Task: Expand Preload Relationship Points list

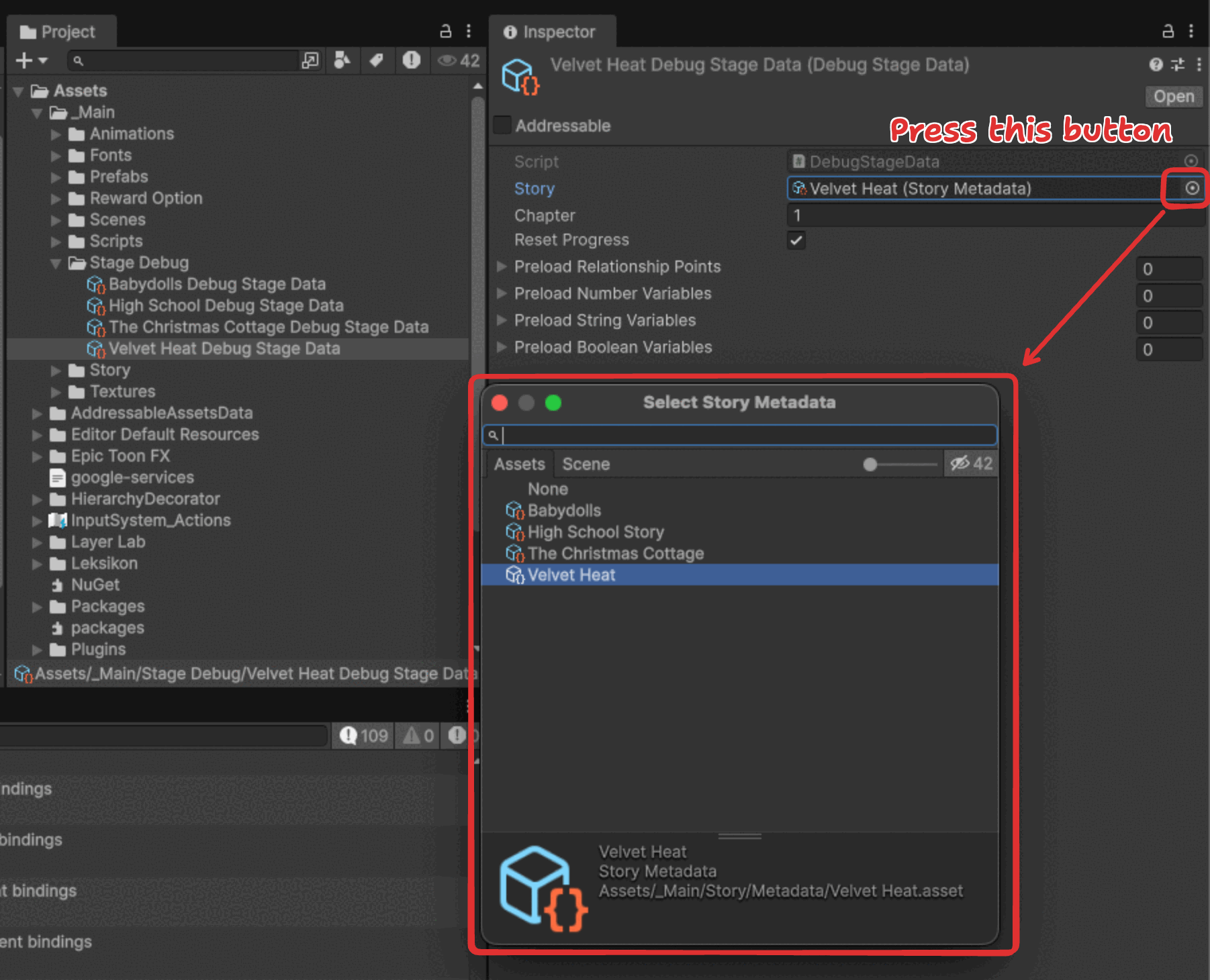Action: [x=501, y=266]
